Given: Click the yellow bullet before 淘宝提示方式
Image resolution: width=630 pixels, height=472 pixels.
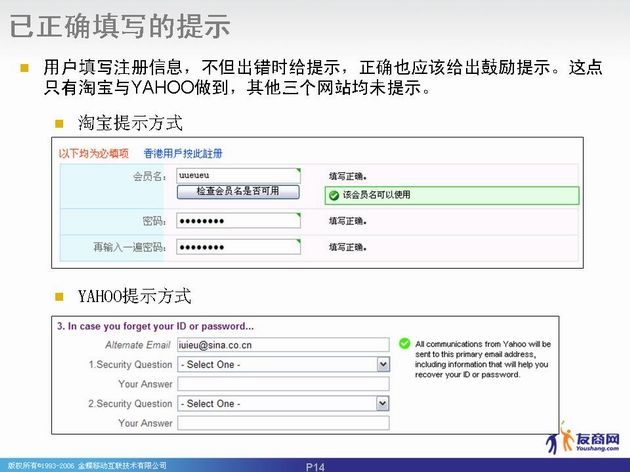Looking at the screenshot, I should click(x=59, y=124).
